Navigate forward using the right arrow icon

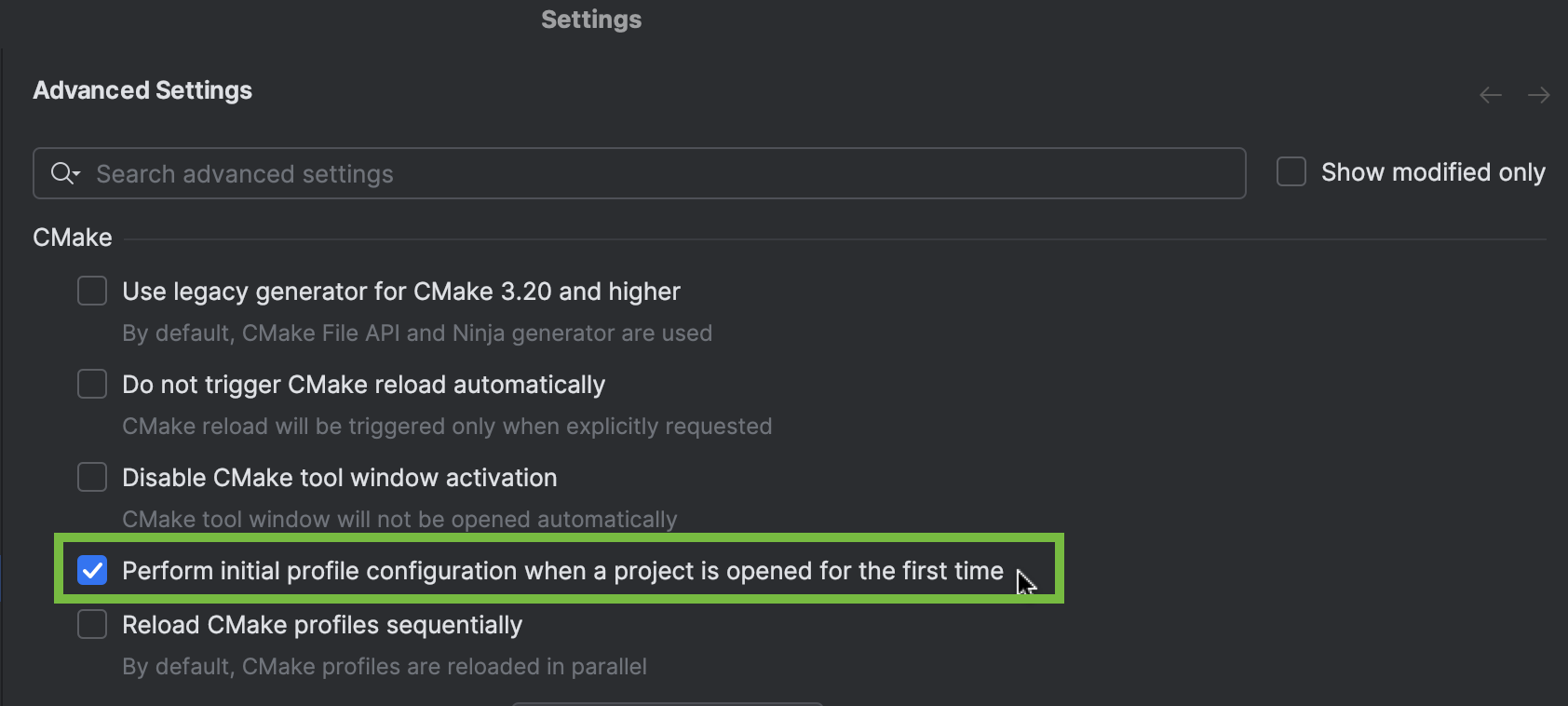click(x=1538, y=94)
